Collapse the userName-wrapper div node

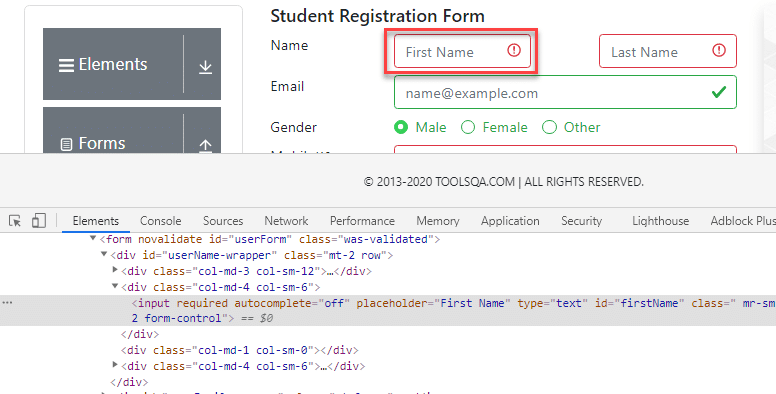104,254
